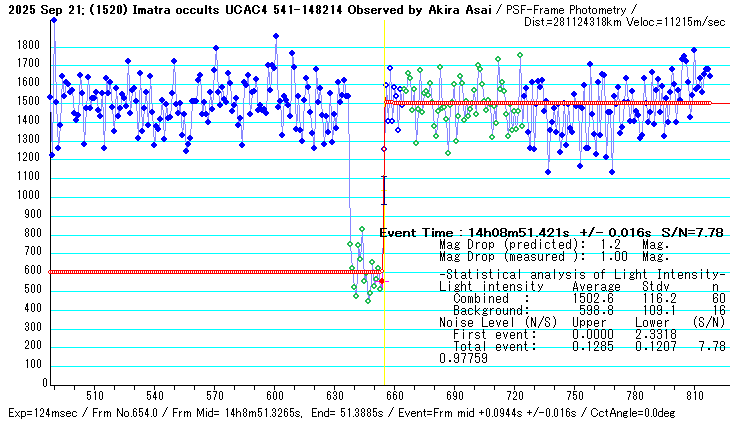The height and width of the screenshot is (425, 740).
Task: Click the Background light intensity row
Action: point(582,310)
